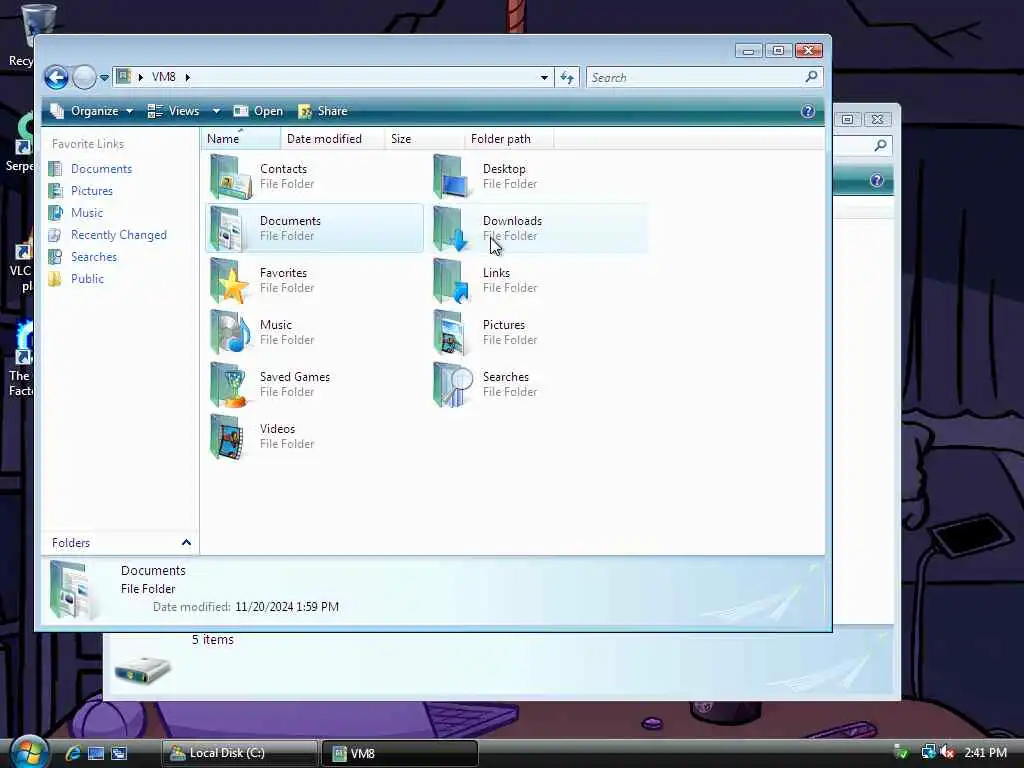The height and width of the screenshot is (768, 1024).
Task: Click the search magnifier icon in VM8 window
Action: (x=811, y=77)
